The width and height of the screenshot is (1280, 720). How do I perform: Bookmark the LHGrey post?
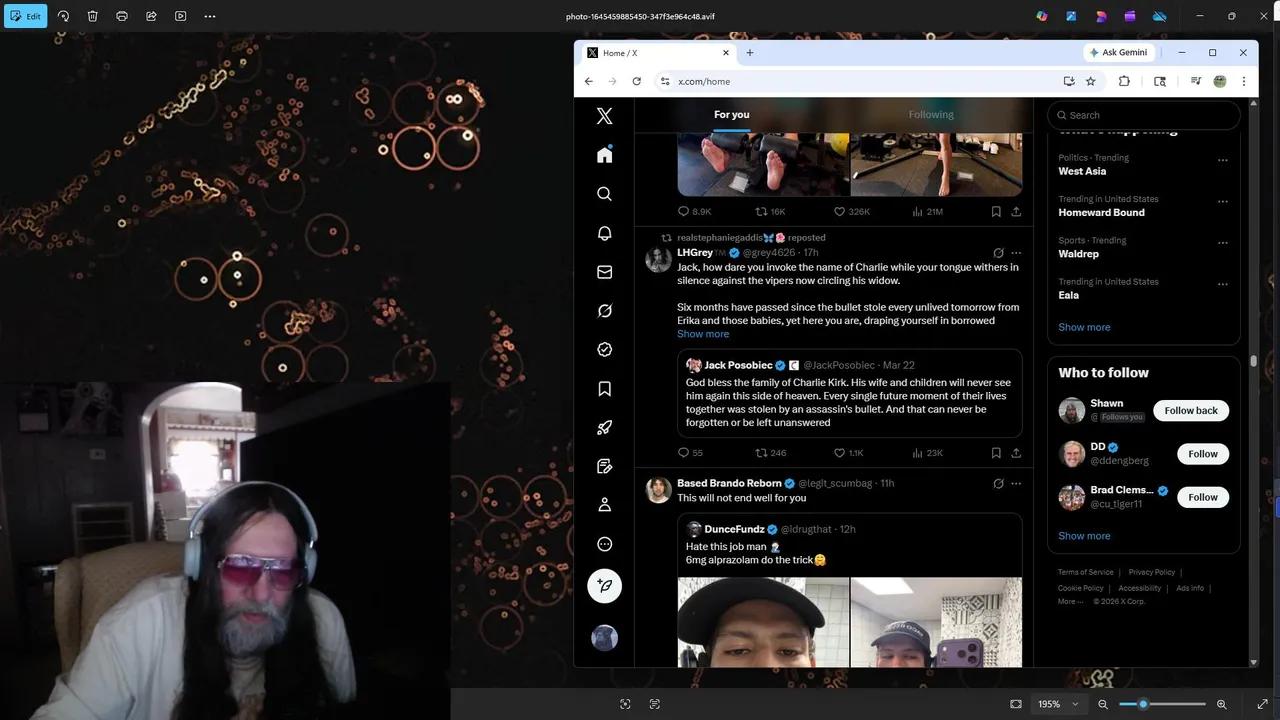(x=996, y=453)
